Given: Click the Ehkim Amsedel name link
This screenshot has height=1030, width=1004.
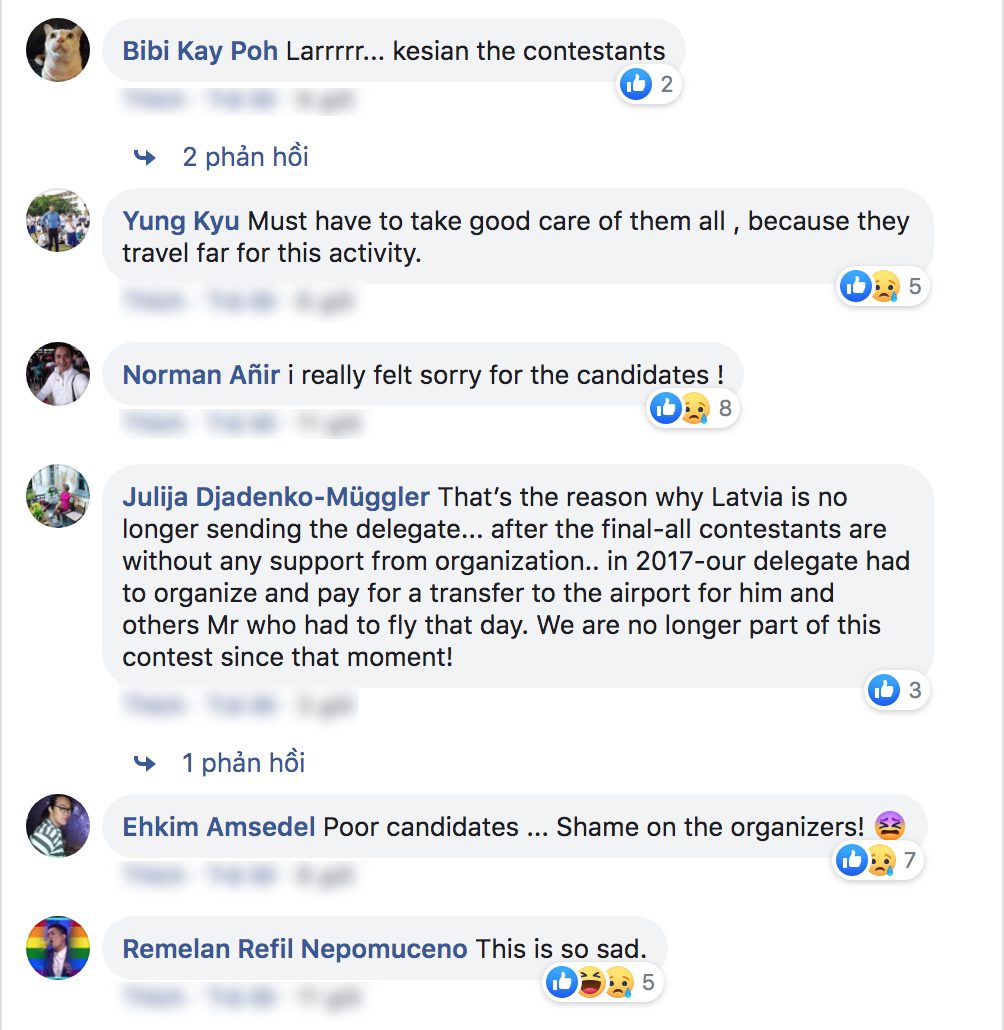Looking at the screenshot, I should point(219,827).
